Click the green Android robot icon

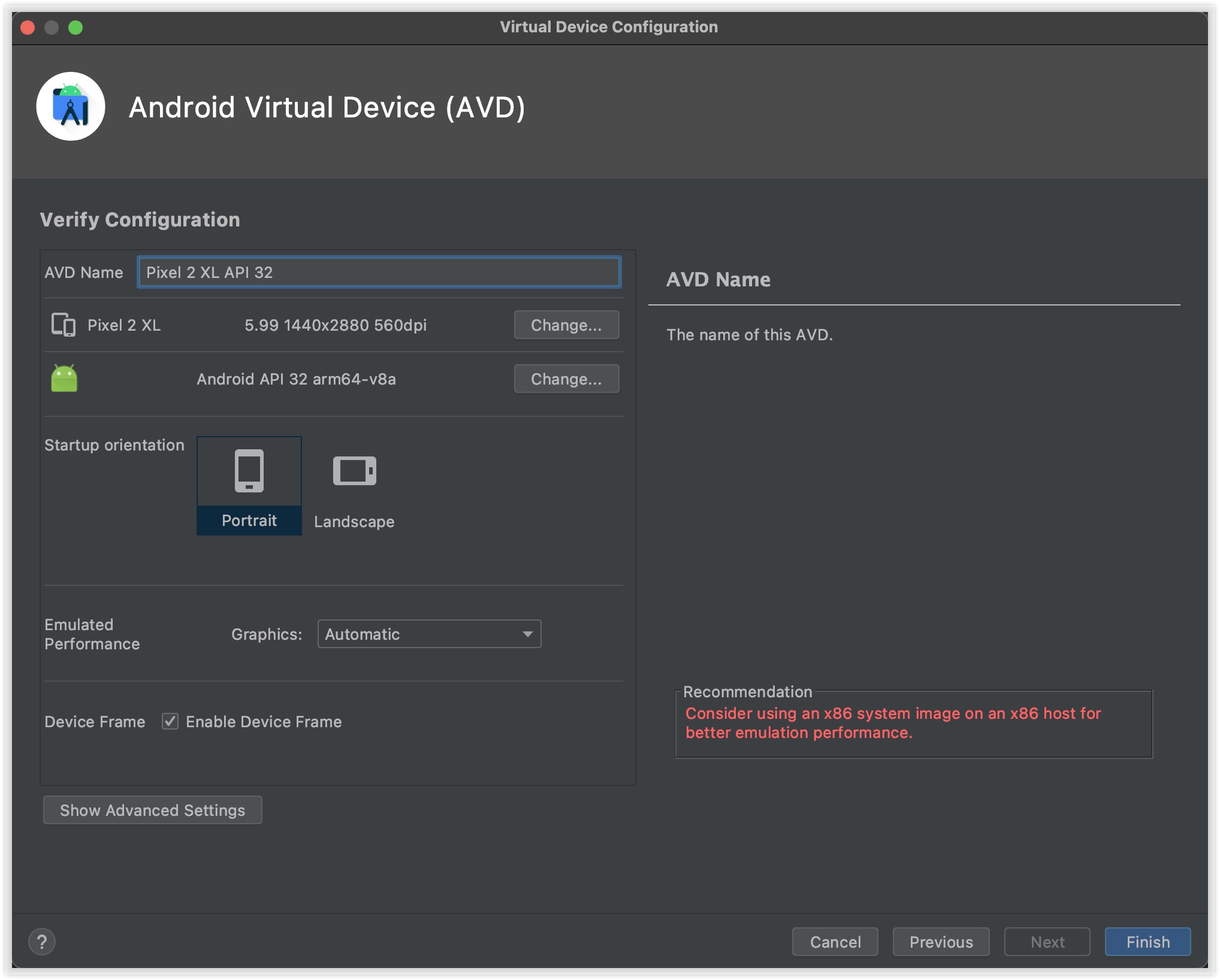click(x=64, y=379)
